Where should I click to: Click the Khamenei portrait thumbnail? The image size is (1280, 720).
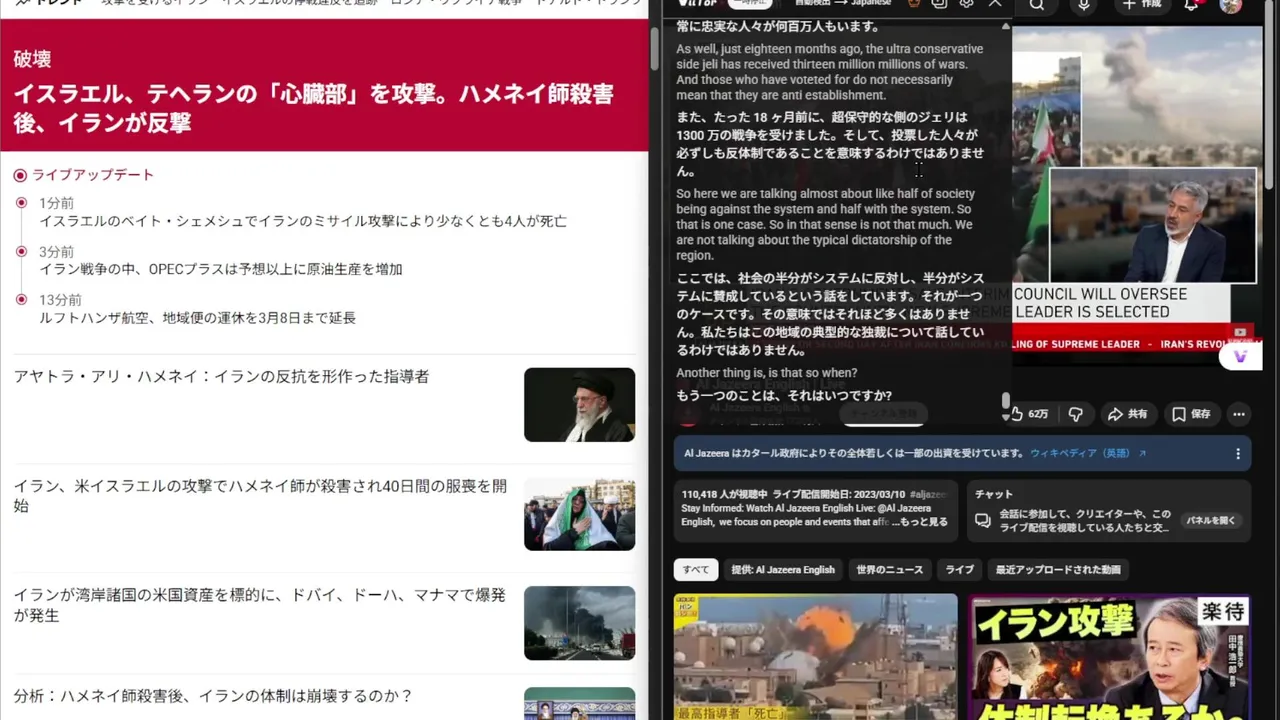point(579,404)
